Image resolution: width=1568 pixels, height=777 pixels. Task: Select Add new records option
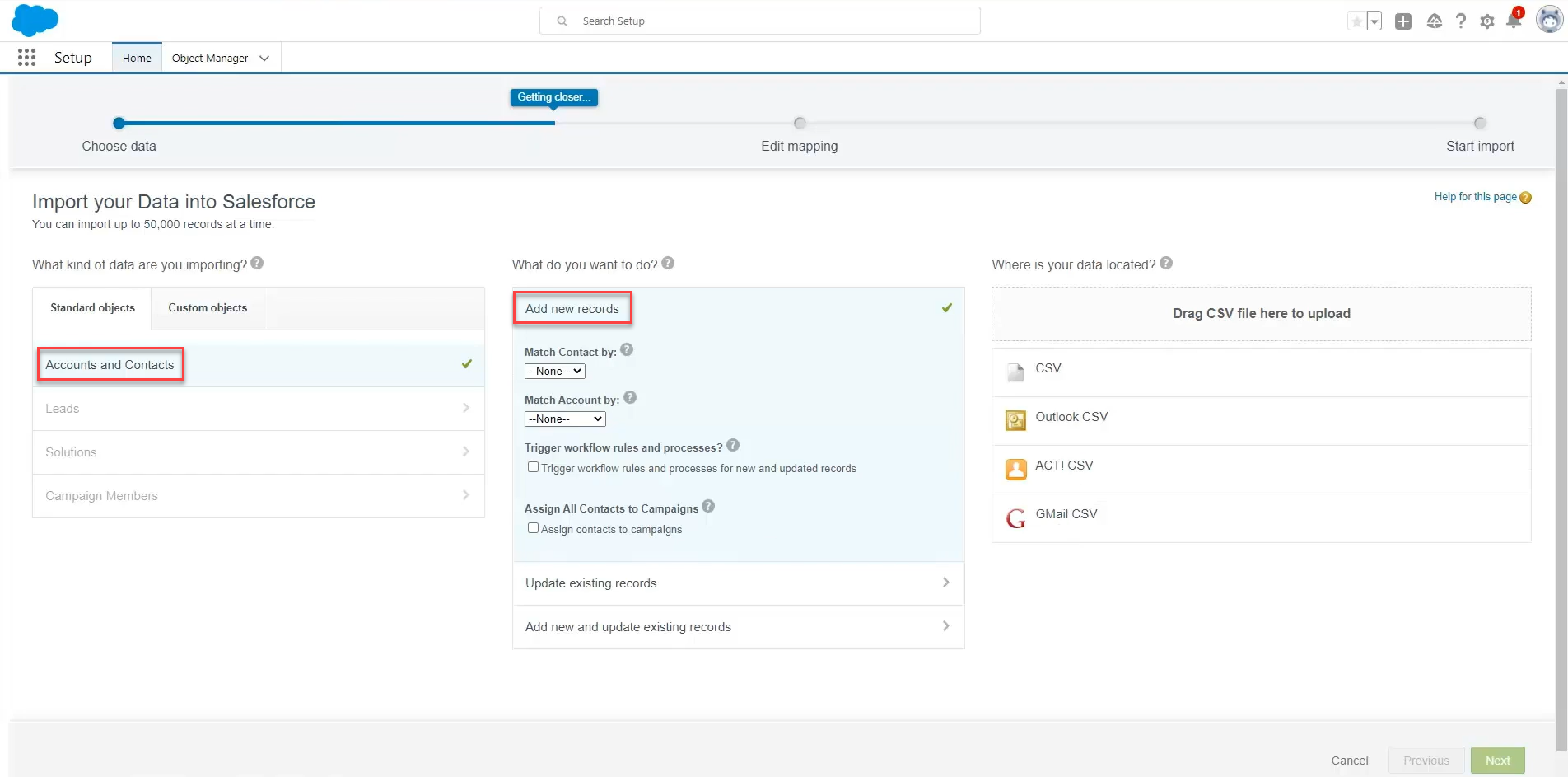[x=738, y=309]
